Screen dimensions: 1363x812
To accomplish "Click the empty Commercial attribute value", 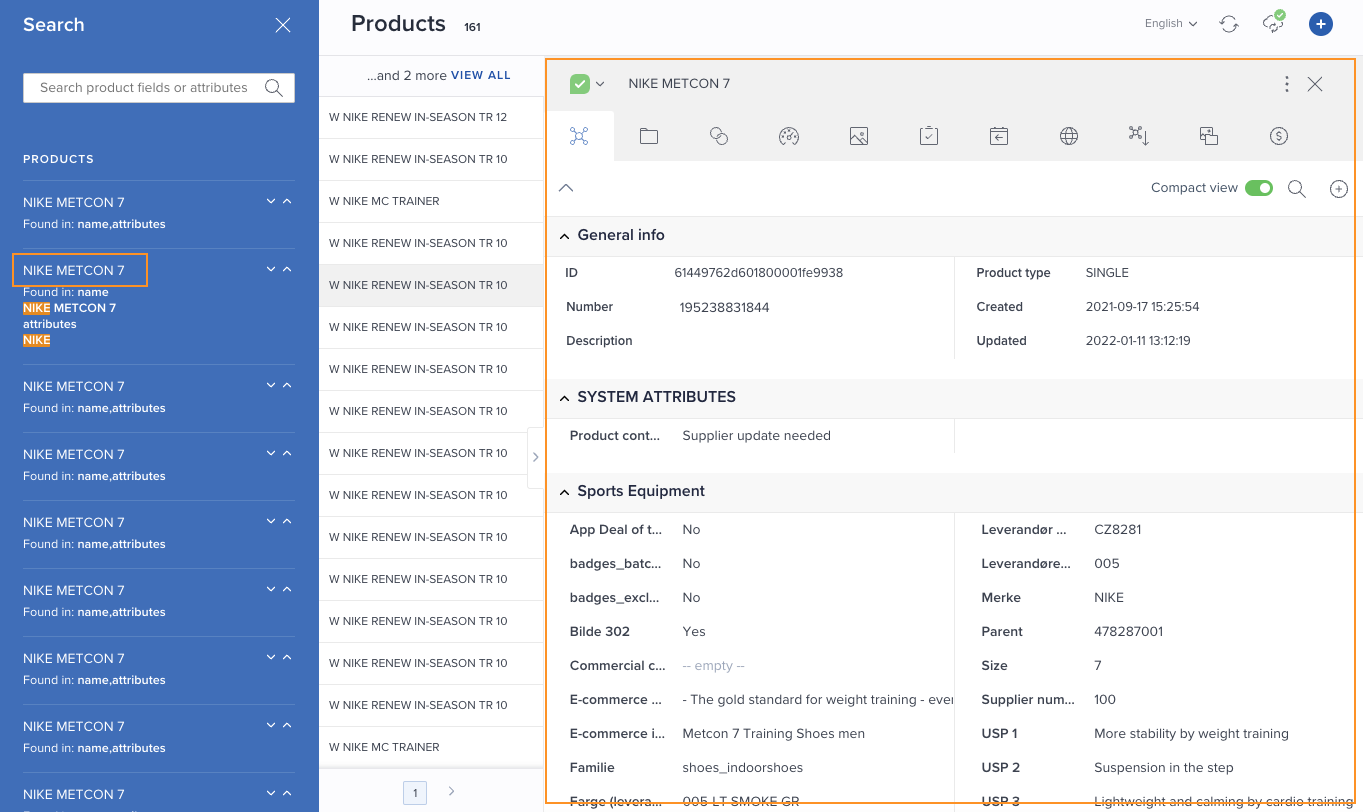I will [713, 665].
